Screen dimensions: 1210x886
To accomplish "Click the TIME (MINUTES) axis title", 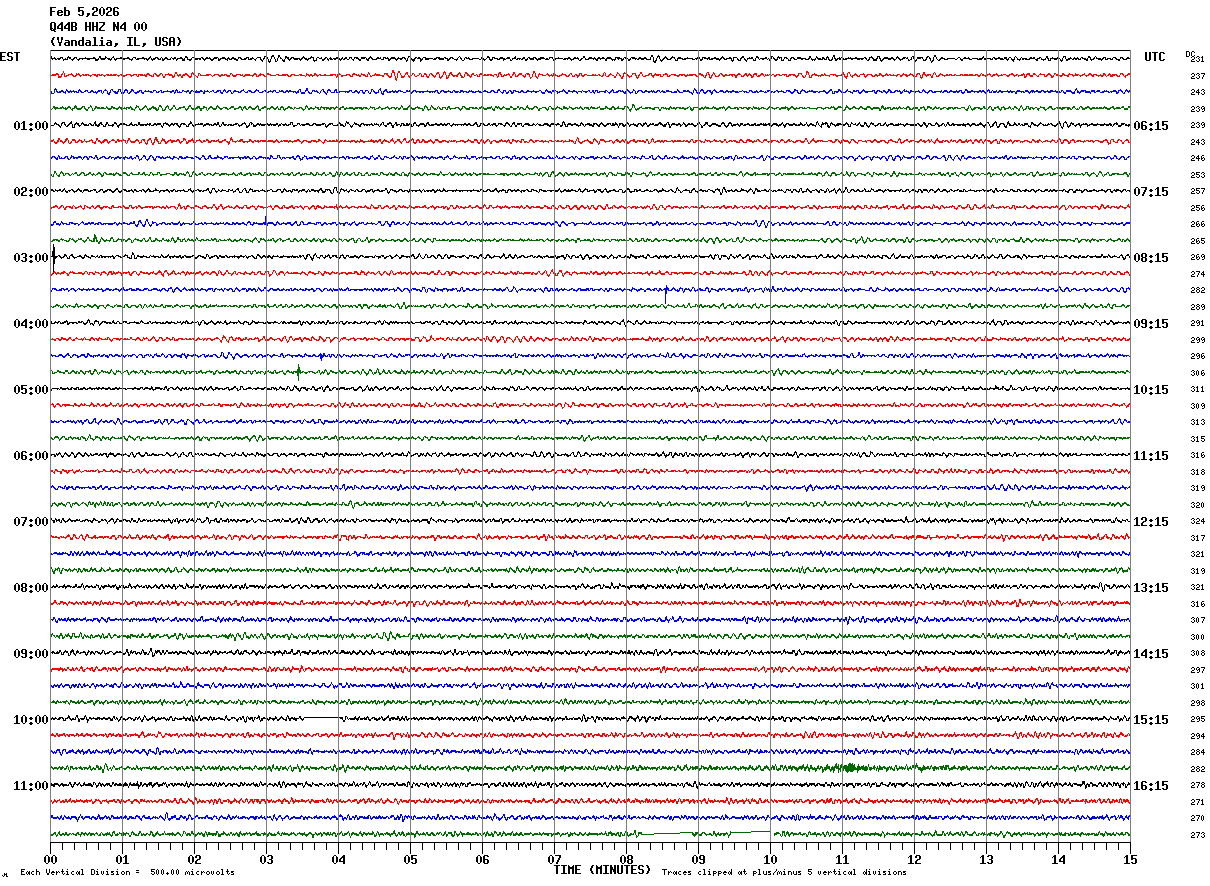I will (x=602, y=870).
